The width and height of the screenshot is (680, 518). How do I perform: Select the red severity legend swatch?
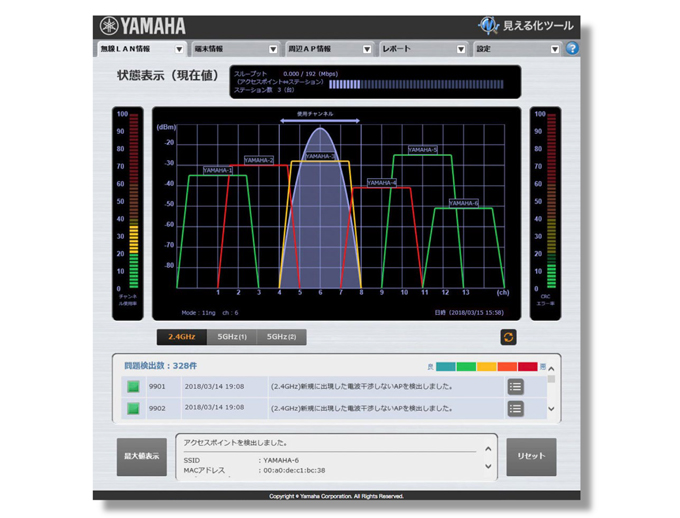click(527, 367)
